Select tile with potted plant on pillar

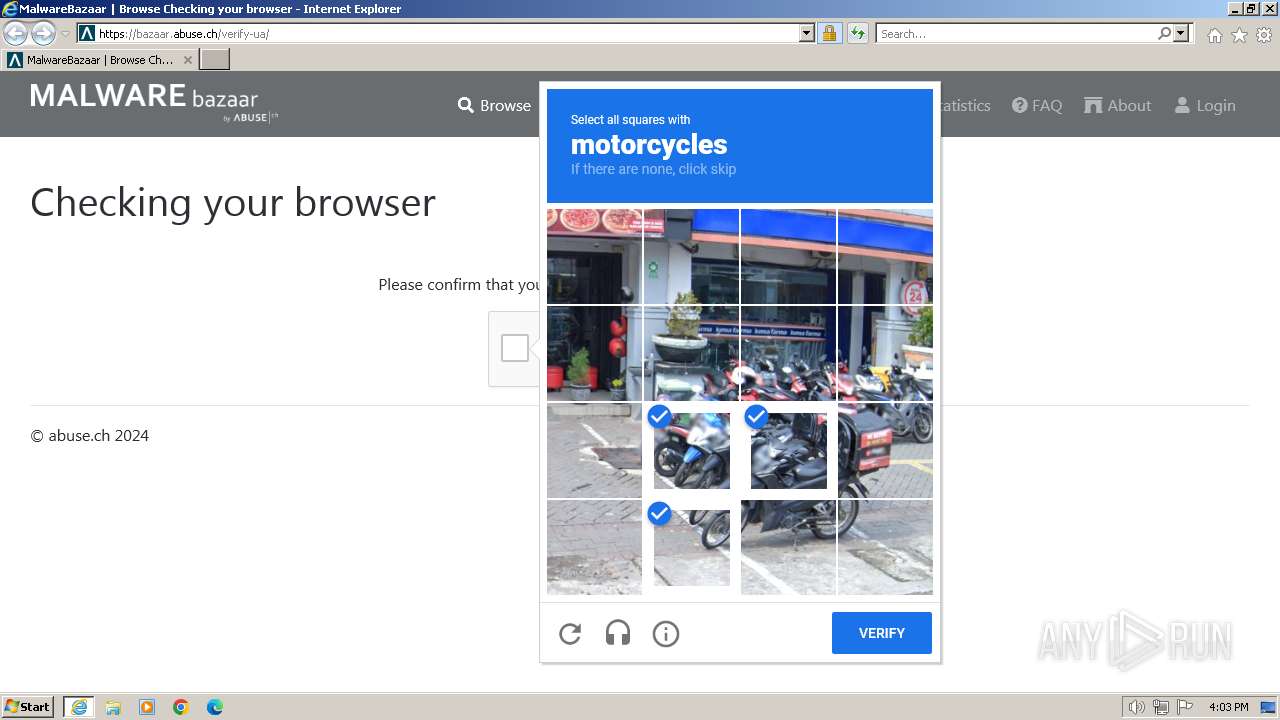(x=691, y=353)
